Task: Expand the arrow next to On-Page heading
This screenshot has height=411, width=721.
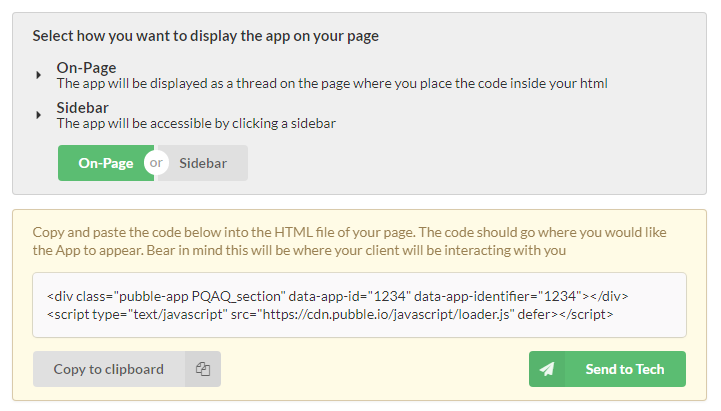Action: pyautogui.click(x=39, y=75)
